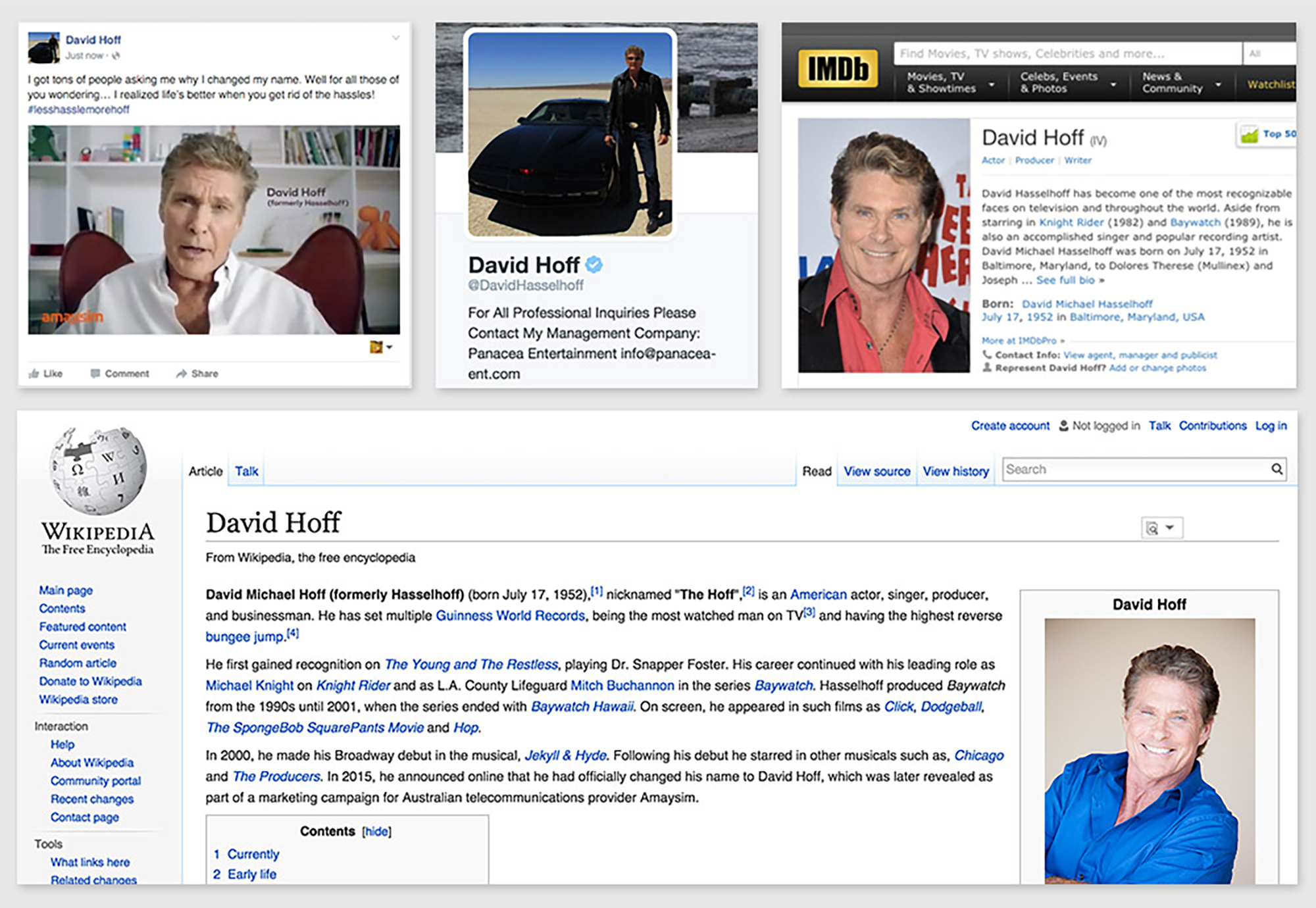Expand IMDb News & Community menu
This screenshot has width=1316, height=908.
pyautogui.click(x=1182, y=83)
